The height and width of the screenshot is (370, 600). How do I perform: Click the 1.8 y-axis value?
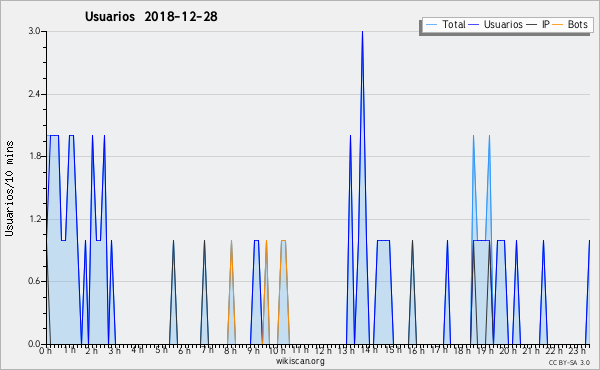click(34, 156)
